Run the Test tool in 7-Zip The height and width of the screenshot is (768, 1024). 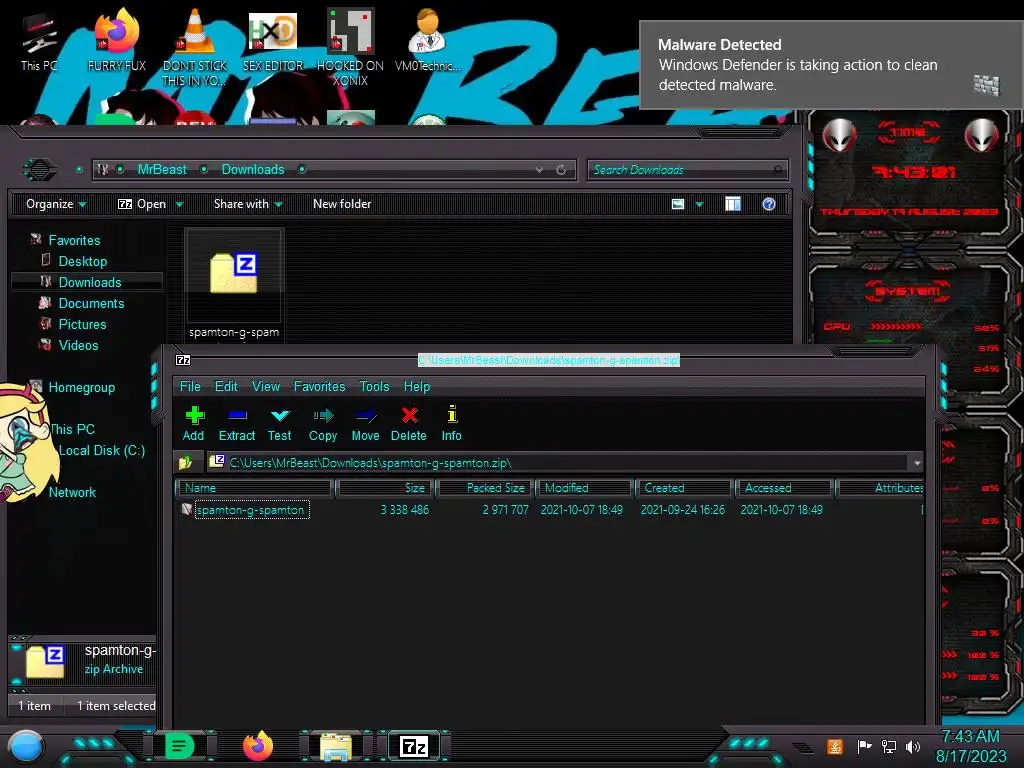[280, 424]
